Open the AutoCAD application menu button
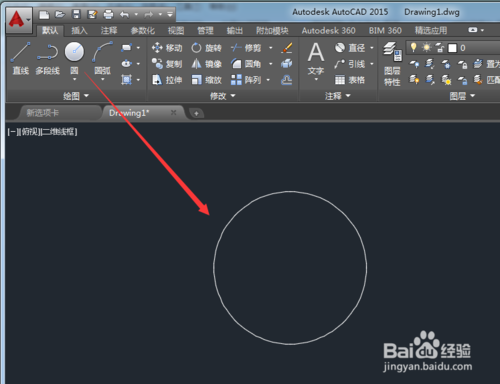 tap(18, 19)
